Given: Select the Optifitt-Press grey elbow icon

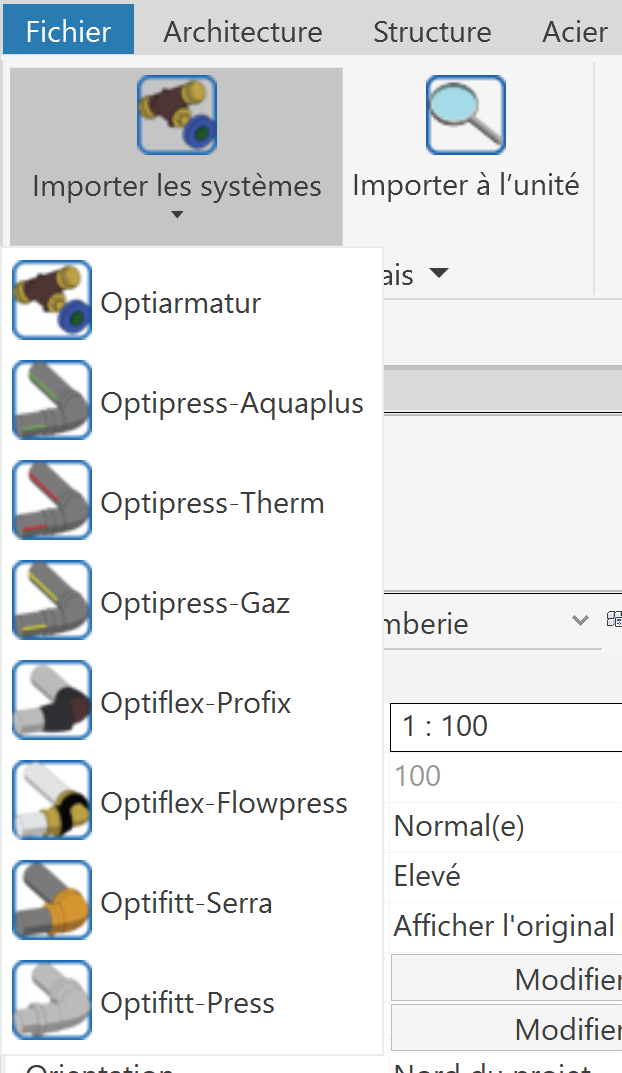Looking at the screenshot, I should 52,1001.
